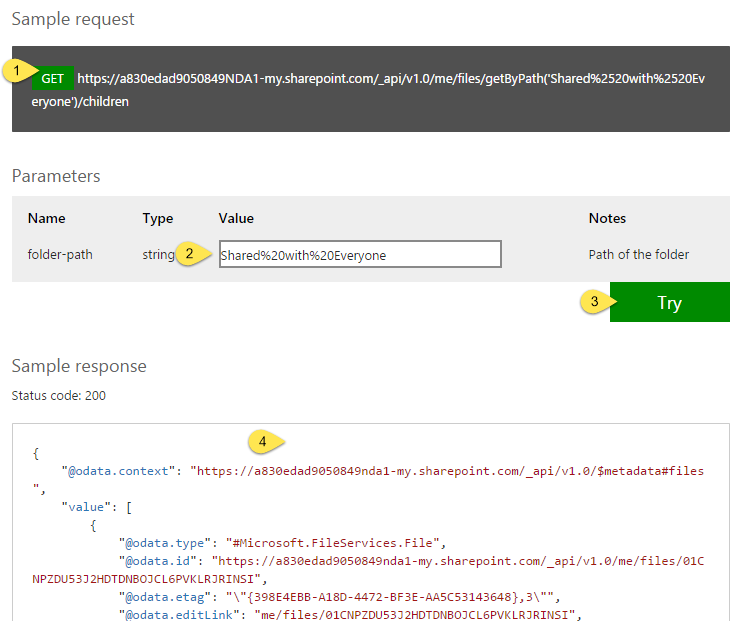
Task: Click the "@odata.editLink" key
Action: [x=179, y=615]
